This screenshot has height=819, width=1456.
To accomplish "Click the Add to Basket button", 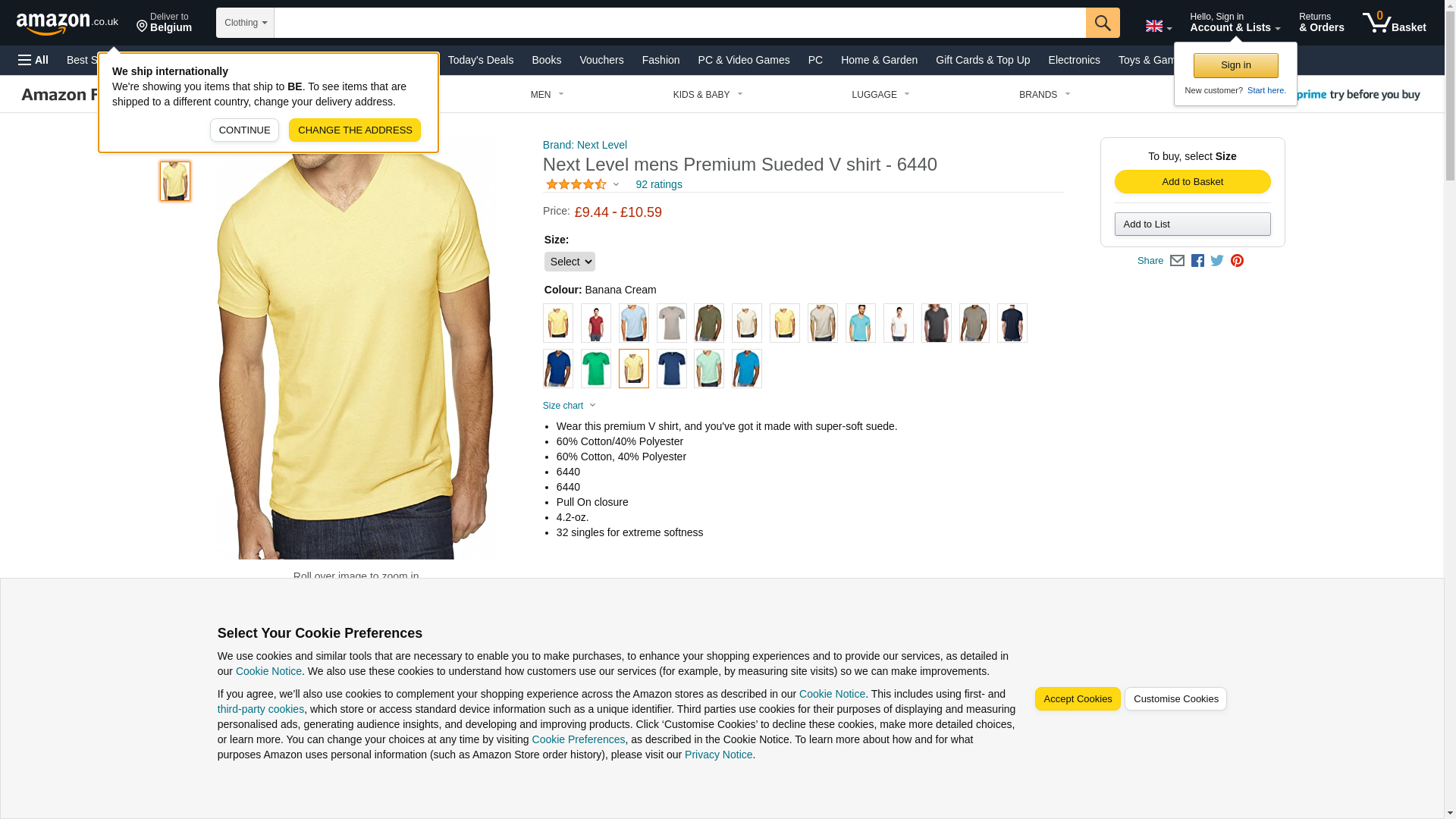I will (x=1192, y=181).
